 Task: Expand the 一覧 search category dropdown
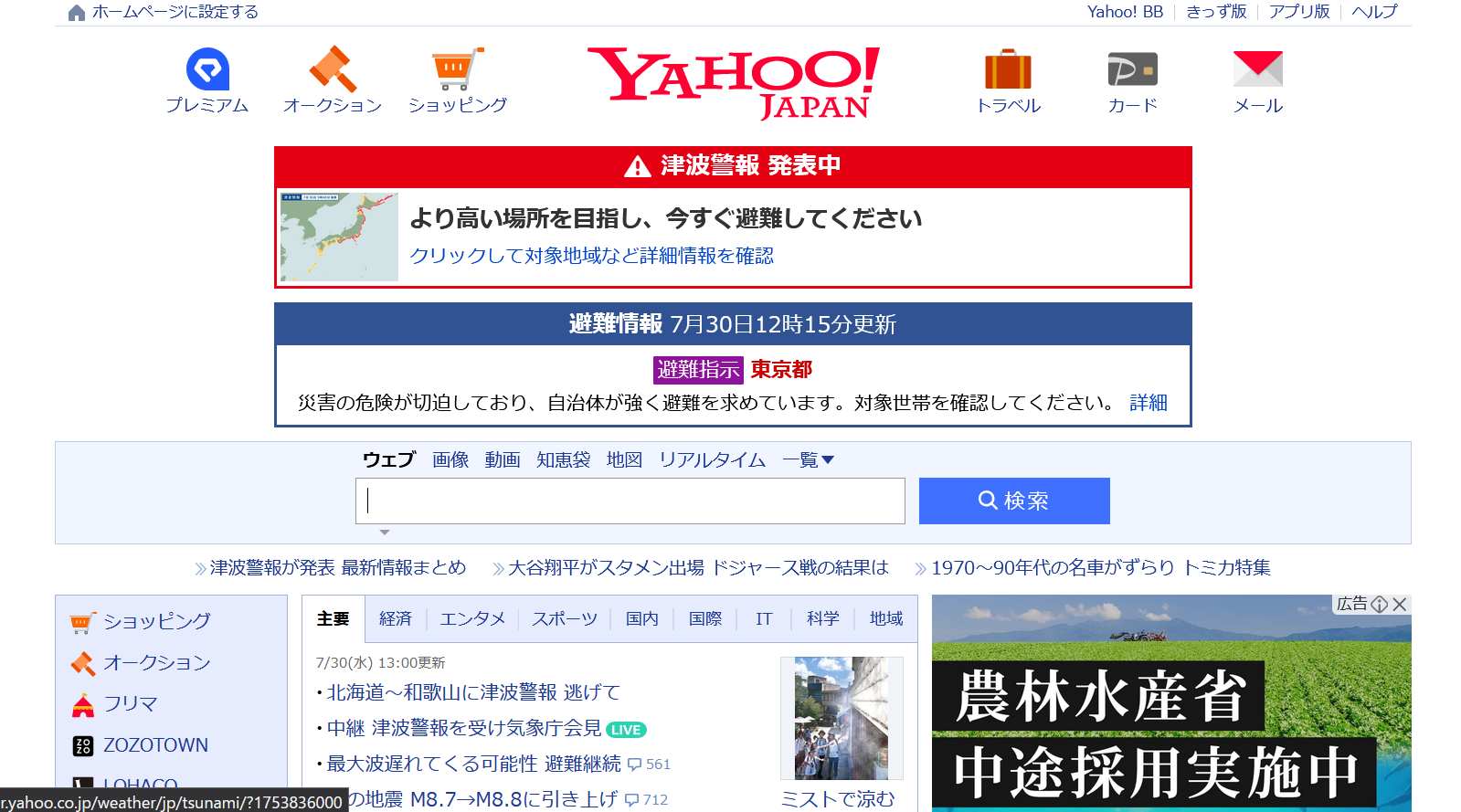[808, 459]
